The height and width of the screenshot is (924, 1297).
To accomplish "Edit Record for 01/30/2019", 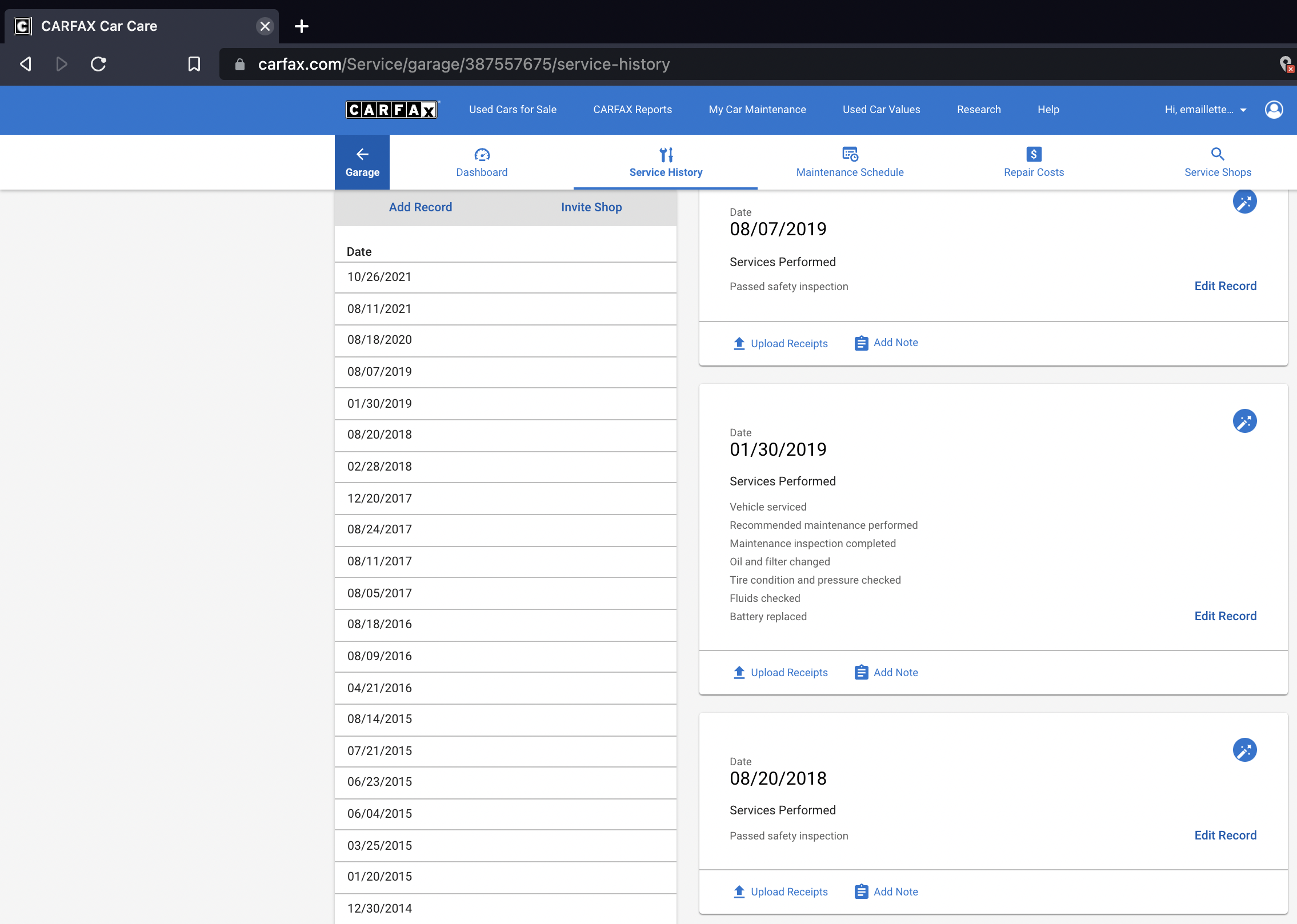I will (x=1225, y=616).
